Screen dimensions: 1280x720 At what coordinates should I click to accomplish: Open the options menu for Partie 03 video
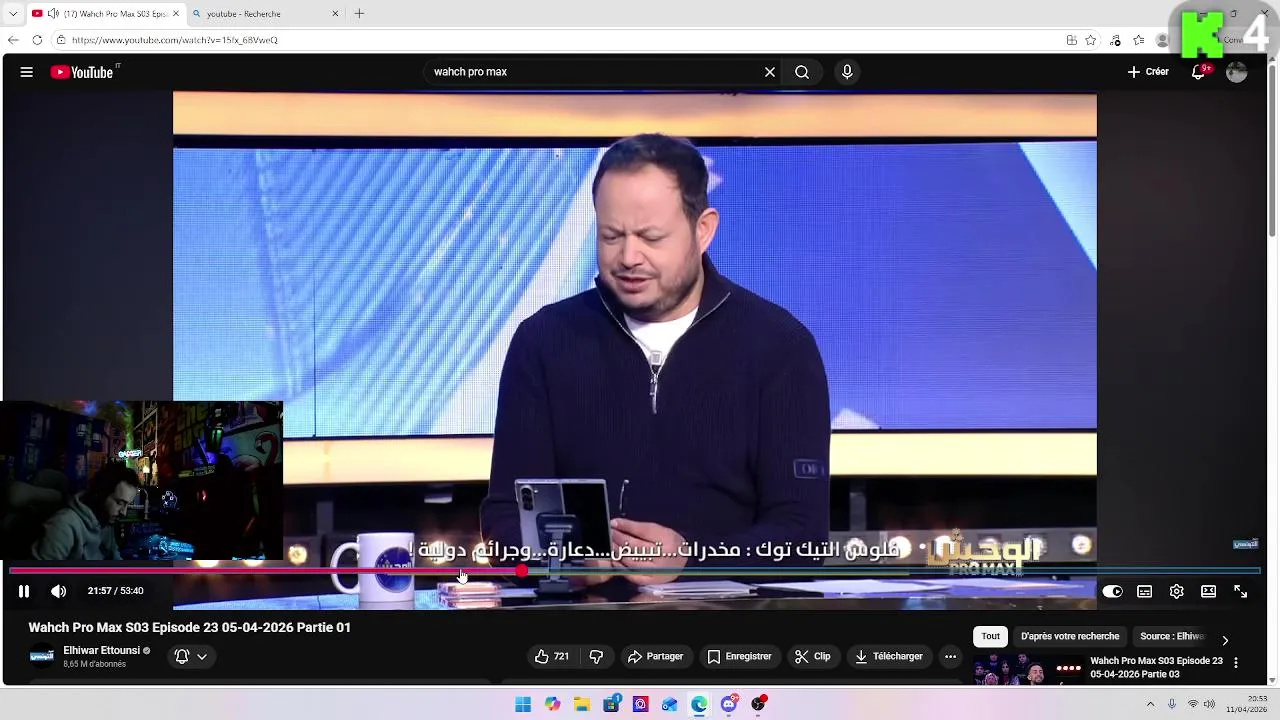1236,662
